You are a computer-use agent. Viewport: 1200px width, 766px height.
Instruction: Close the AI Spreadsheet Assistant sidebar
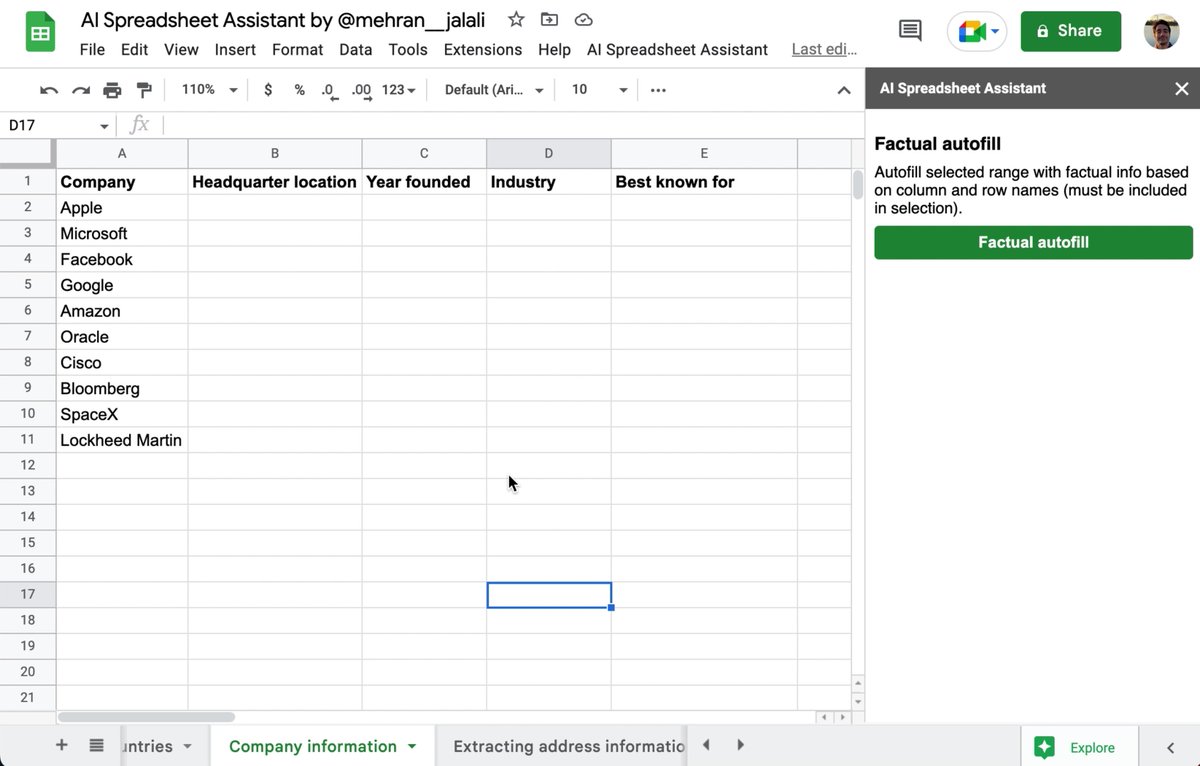pyautogui.click(x=1182, y=88)
